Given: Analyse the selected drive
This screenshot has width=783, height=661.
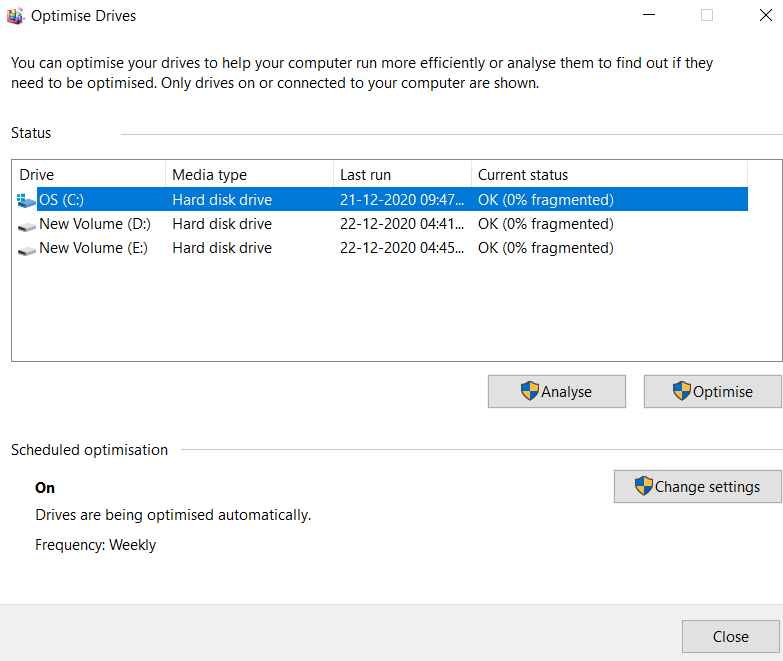Looking at the screenshot, I should (557, 391).
